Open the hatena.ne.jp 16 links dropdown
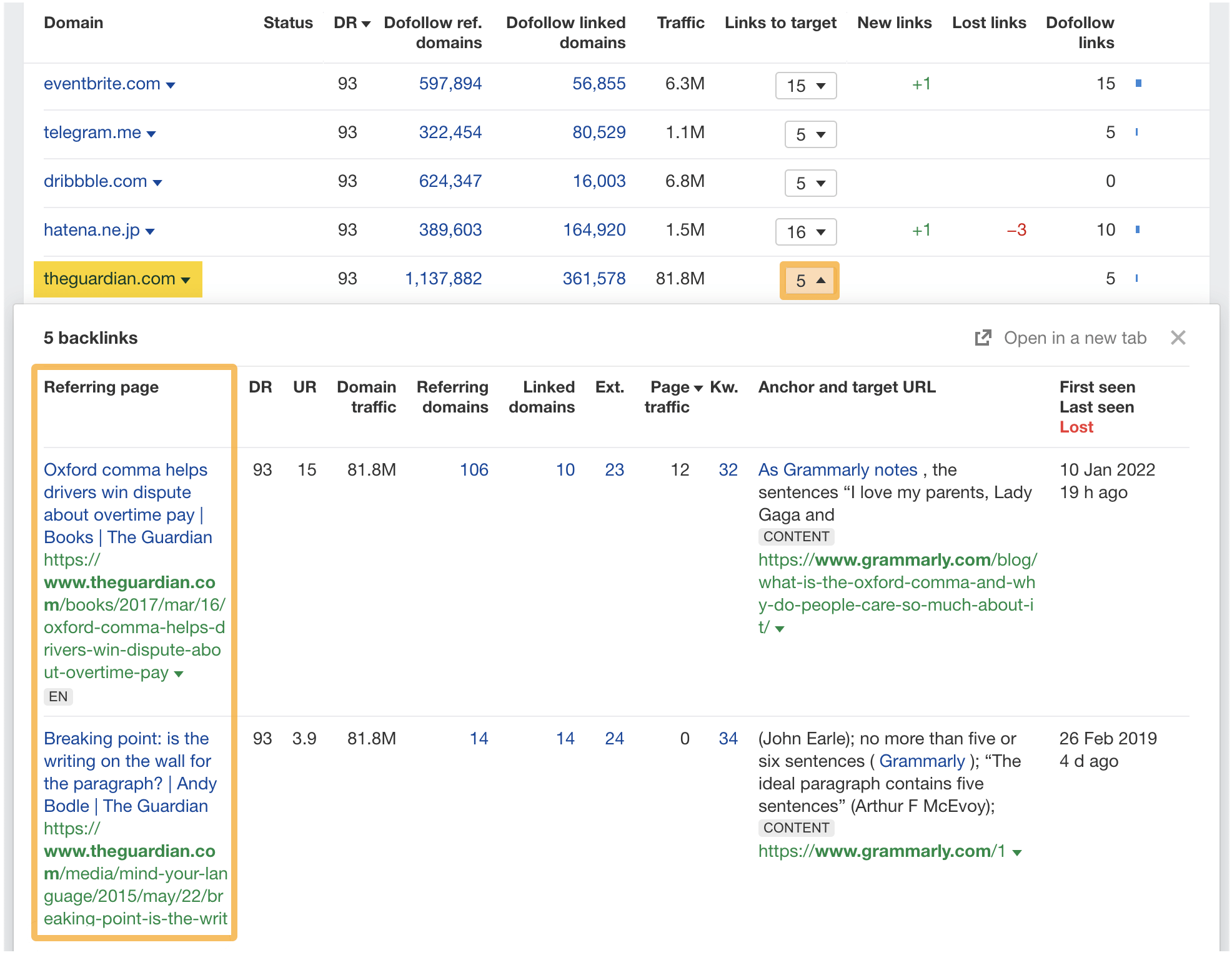1232x955 pixels. pyautogui.click(x=806, y=231)
